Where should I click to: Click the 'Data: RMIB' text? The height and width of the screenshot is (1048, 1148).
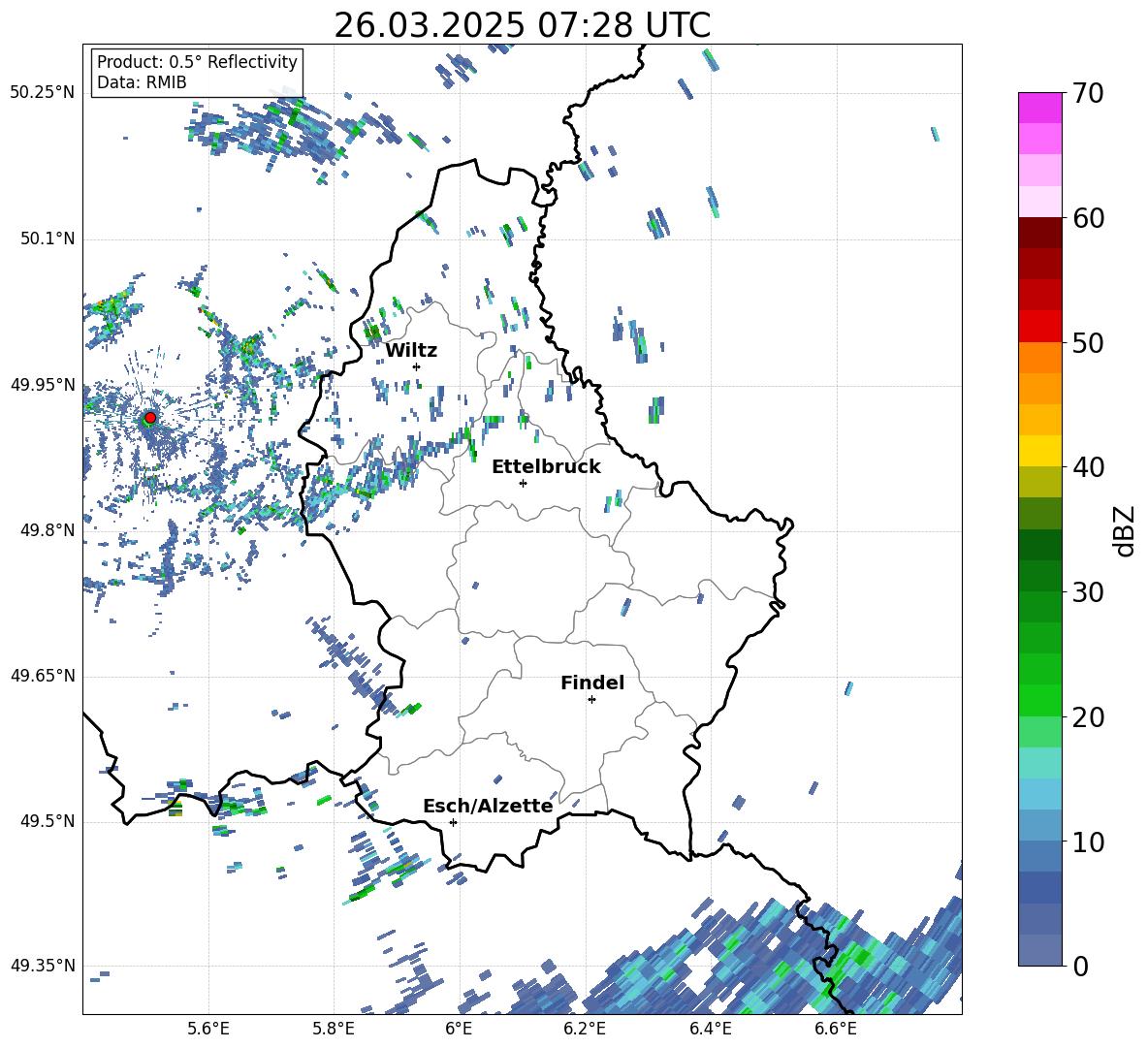point(142,82)
